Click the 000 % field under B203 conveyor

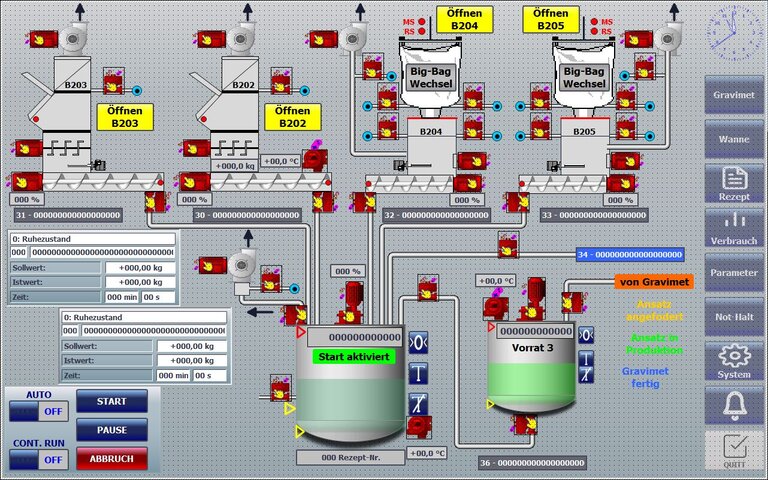point(27,199)
